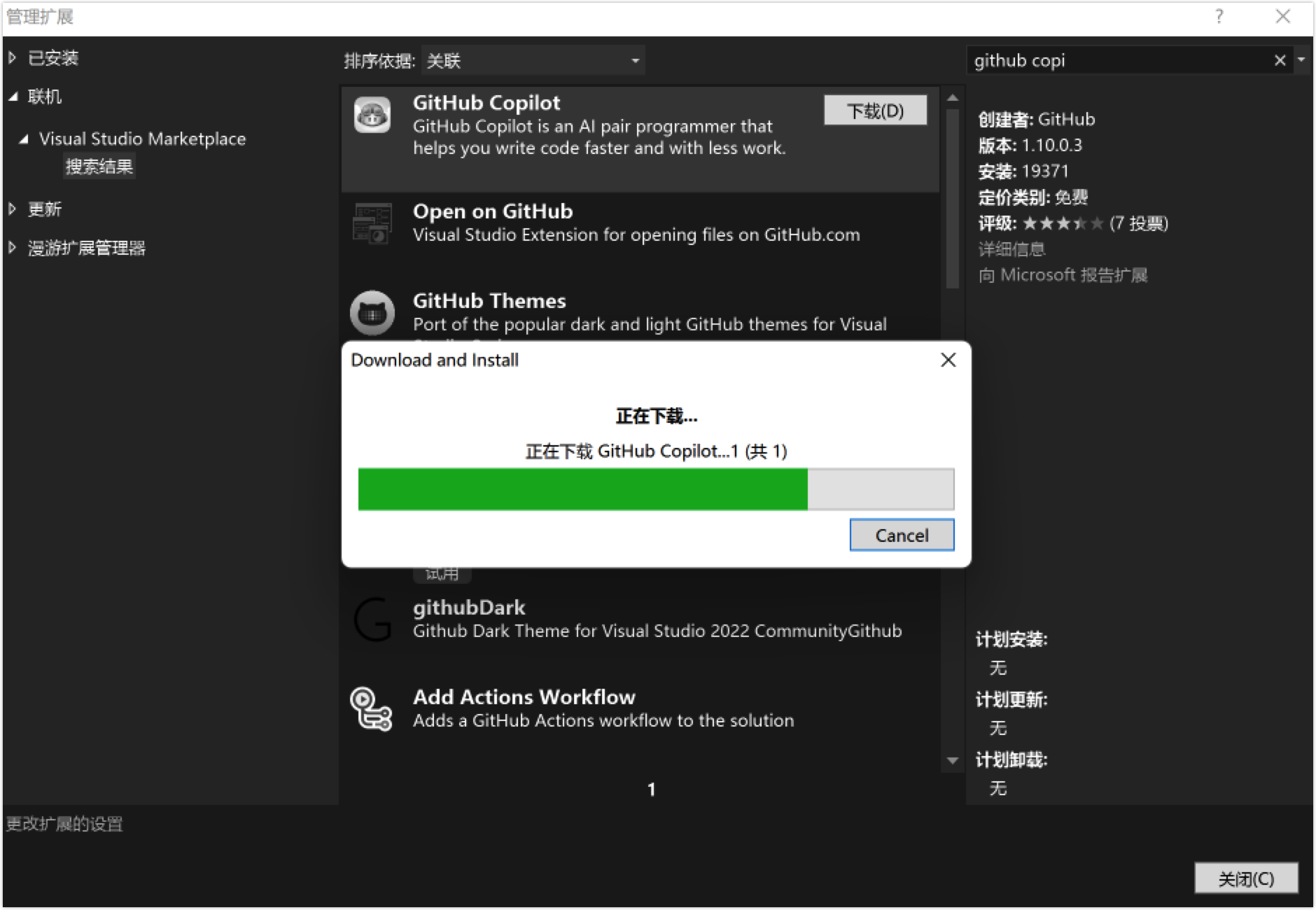
Task: Click 向 Microsoft 报告扩展 link
Action: point(1063,275)
